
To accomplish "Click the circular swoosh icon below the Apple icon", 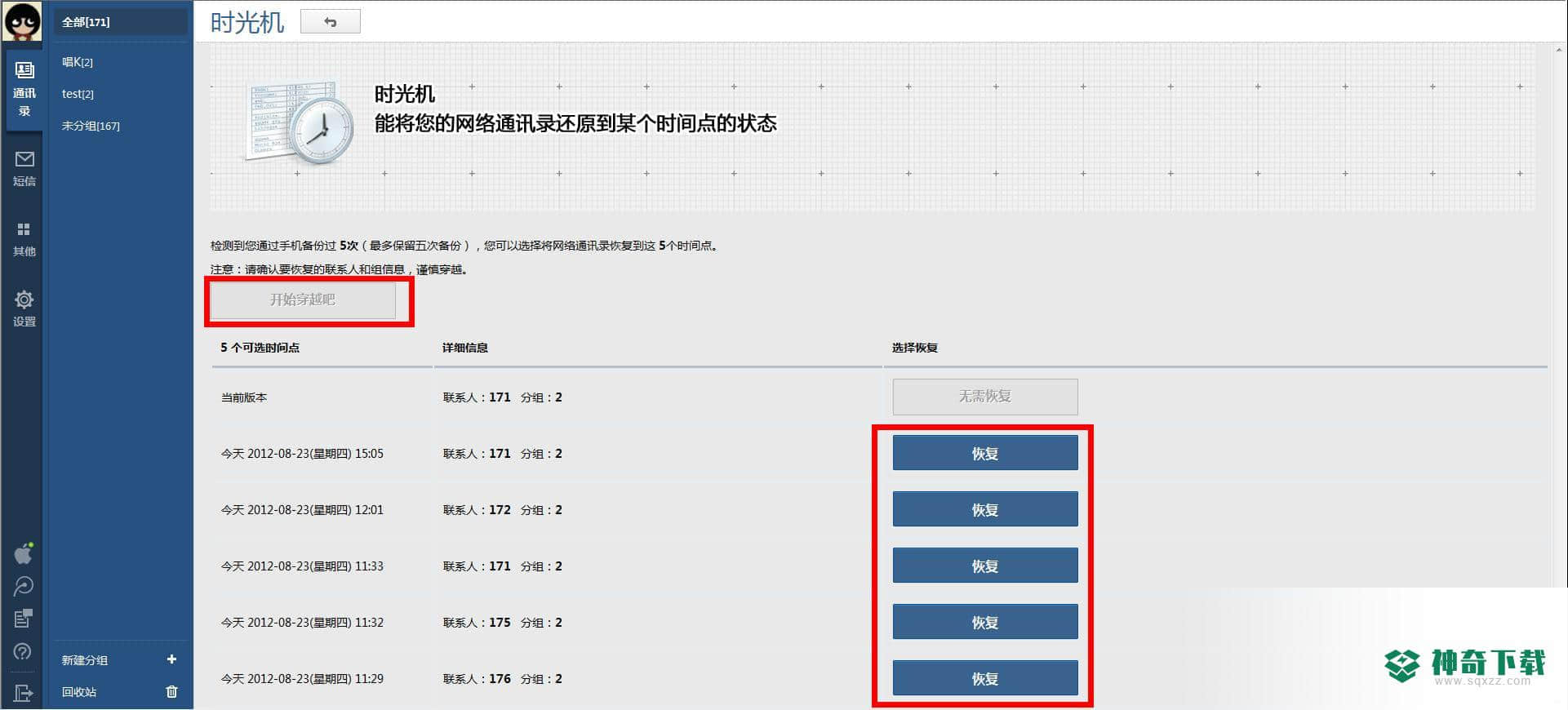I will (24, 586).
